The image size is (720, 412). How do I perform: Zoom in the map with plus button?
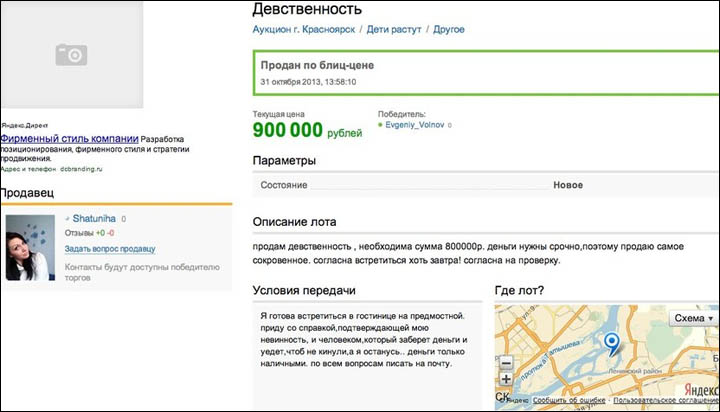[505, 379]
